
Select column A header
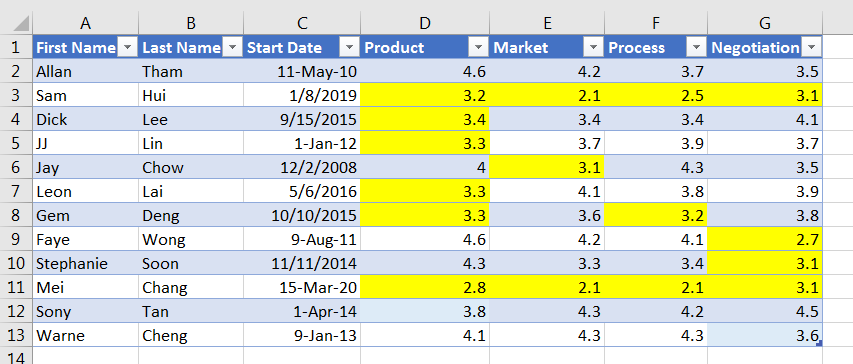click(x=85, y=23)
